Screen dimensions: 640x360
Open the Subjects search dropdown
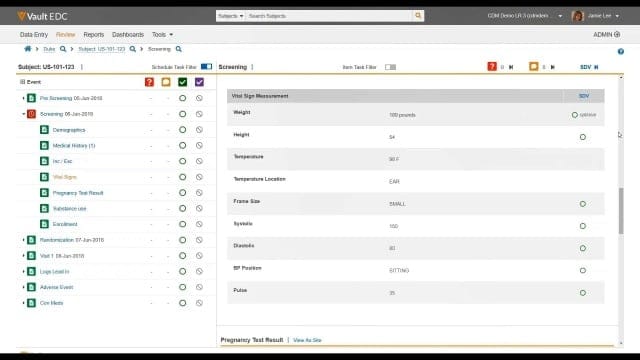[231, 16]
